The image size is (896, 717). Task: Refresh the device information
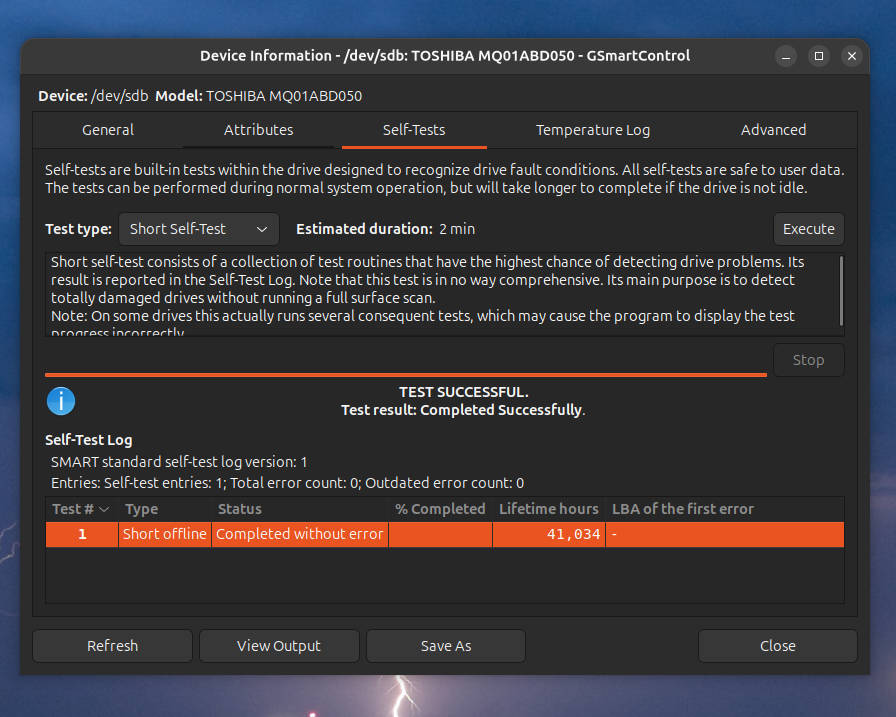click(112, 645)
